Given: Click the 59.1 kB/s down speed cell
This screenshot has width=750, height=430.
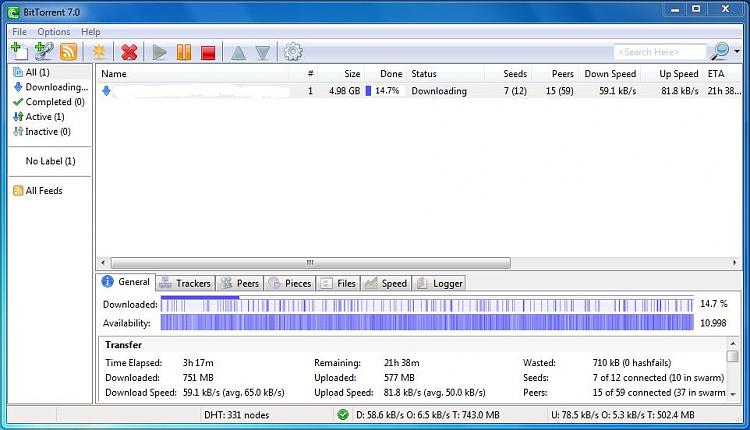Looking at the screenshot, I should (x=618, y=91).
